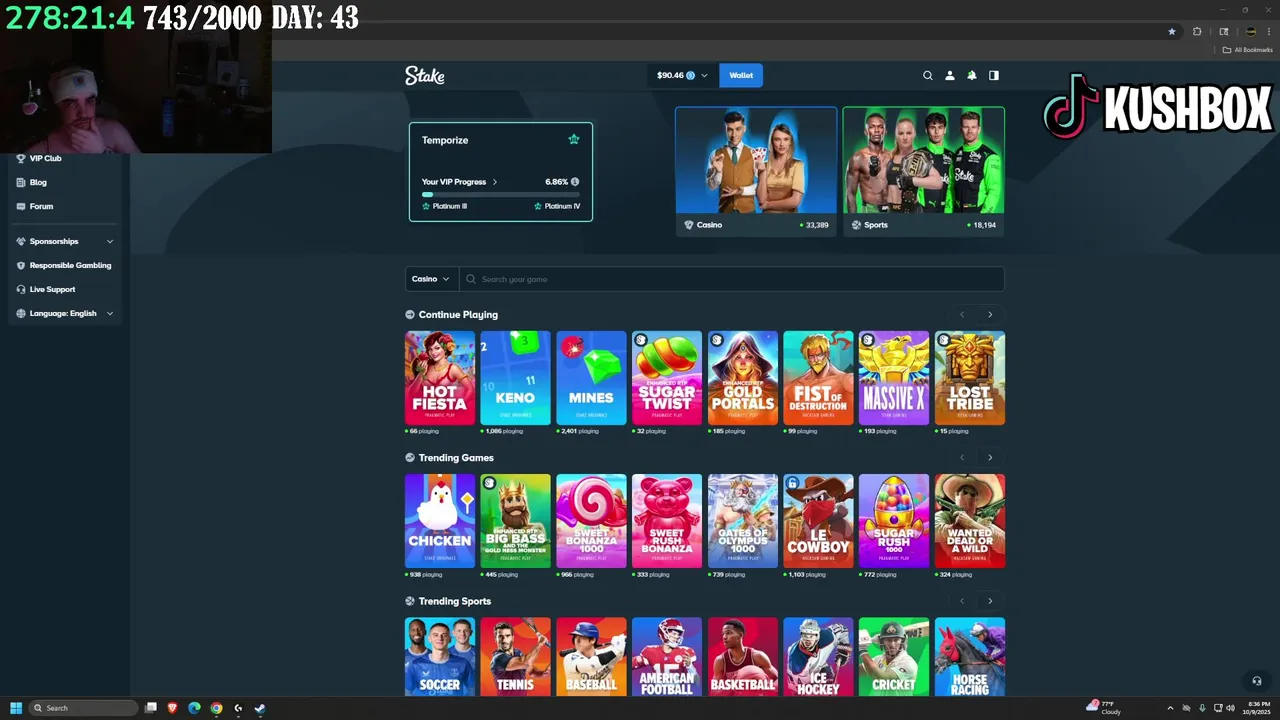Go to next Continue Playing games
This screenshot has width=1280, height=720.
pyautogui.click(x=990, y=315)
